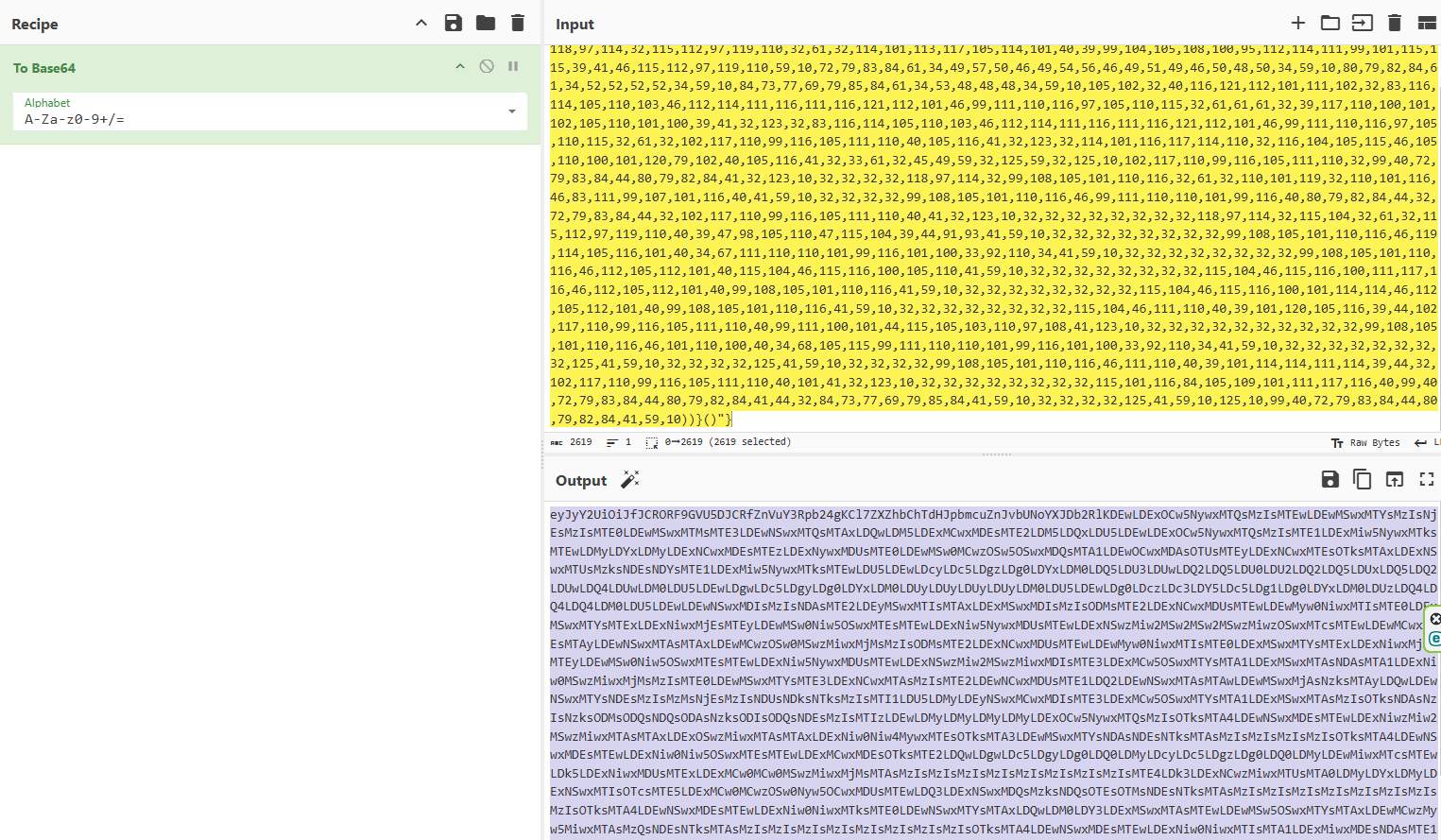Collapse the Recipe pane chevron
Screen dimensions: 1441x840
pyautogui.click(x=421, y=23)
